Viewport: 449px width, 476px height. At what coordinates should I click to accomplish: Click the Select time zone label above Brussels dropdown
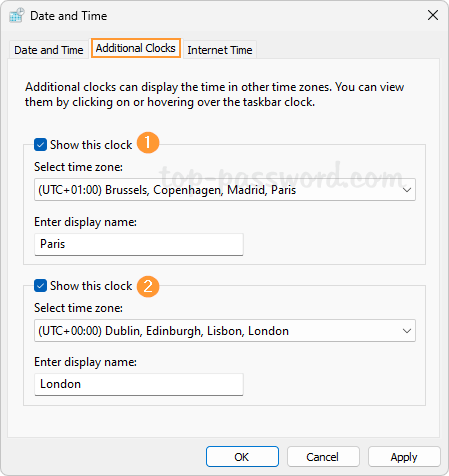point(78,167)
